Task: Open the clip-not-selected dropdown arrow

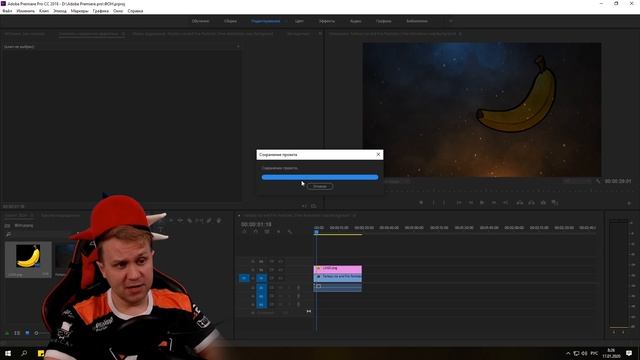Action: pyautogui.click(x=238, y=47)
